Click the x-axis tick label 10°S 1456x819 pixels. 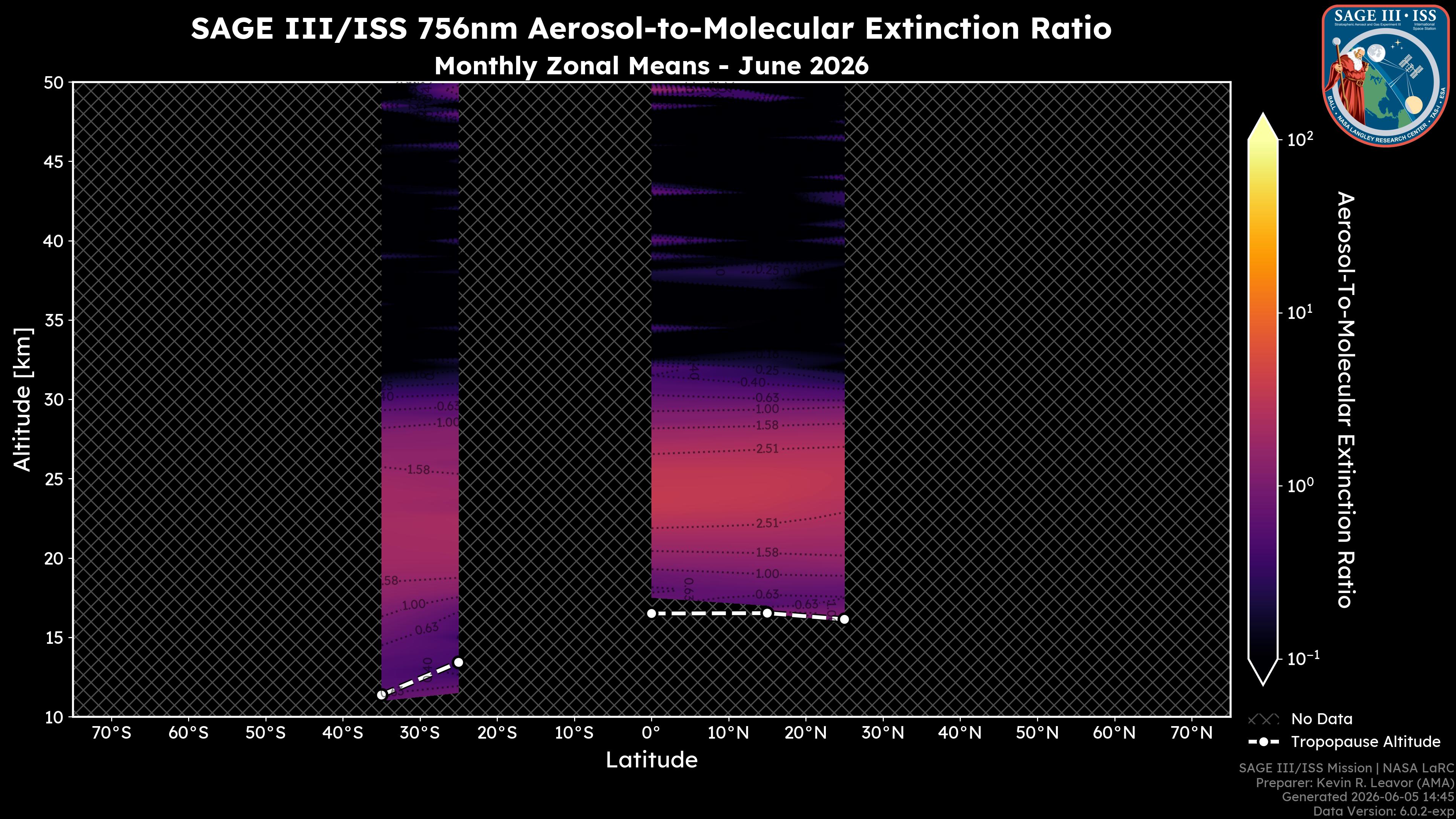pyautogui.click(x=574, y=733)
